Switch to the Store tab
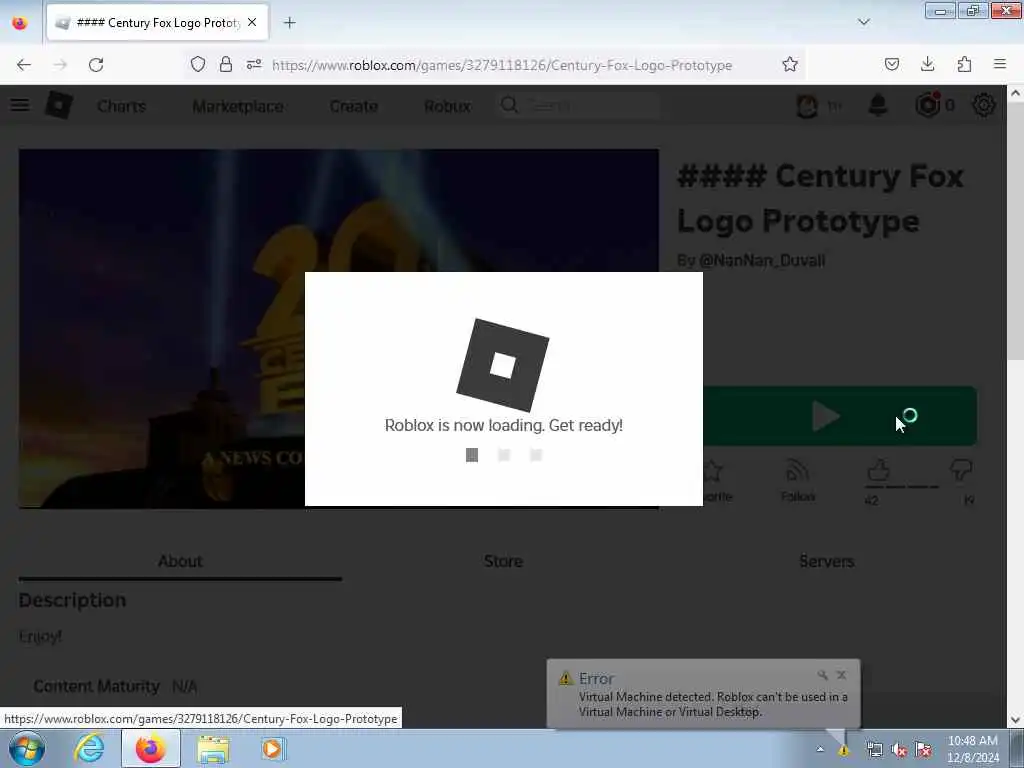The height and width of the screenshot is (768, 1024). click(x=504, y=561)
